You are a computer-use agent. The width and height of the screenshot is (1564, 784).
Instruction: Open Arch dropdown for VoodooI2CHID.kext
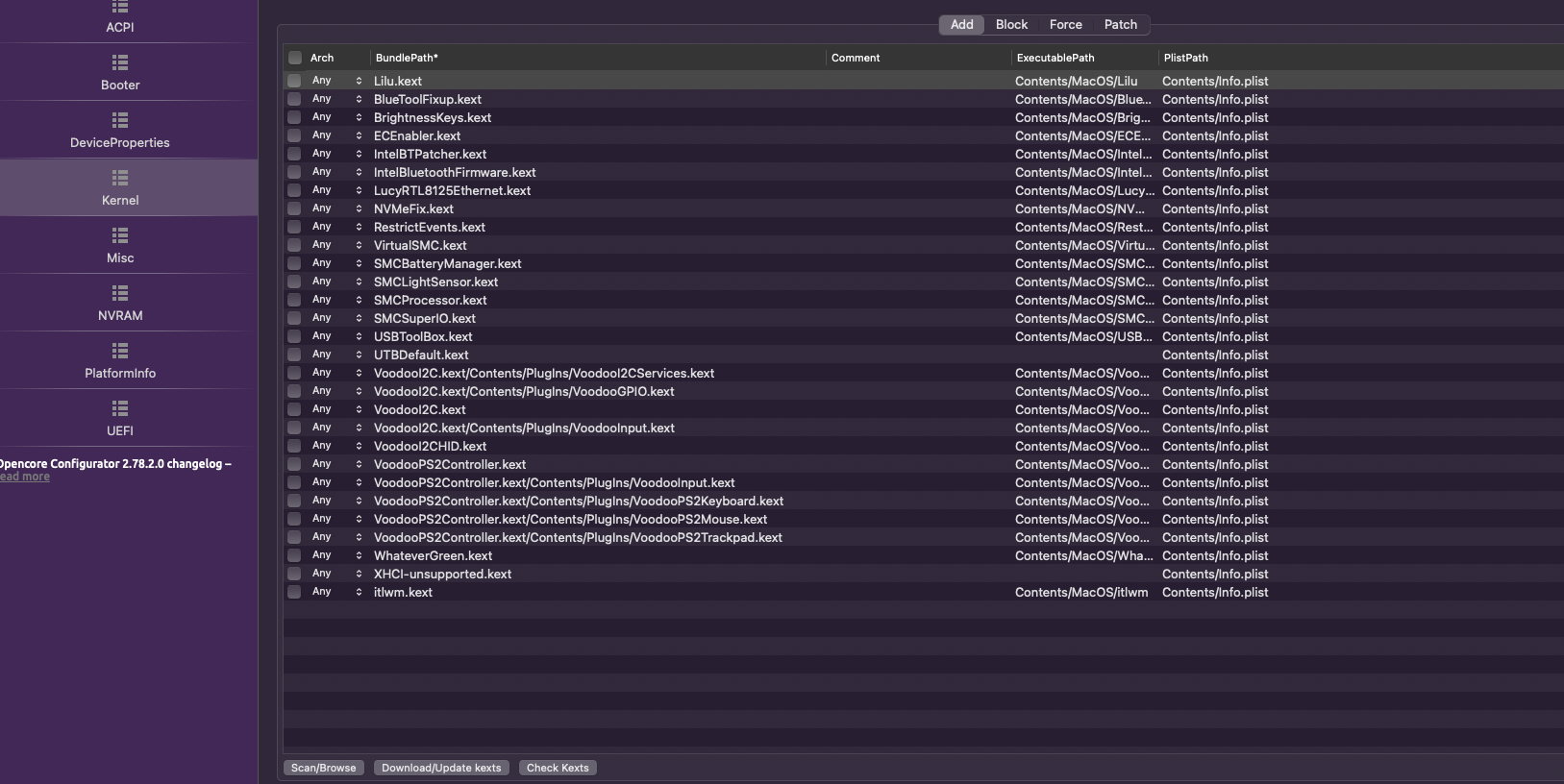tap(337, 446)
